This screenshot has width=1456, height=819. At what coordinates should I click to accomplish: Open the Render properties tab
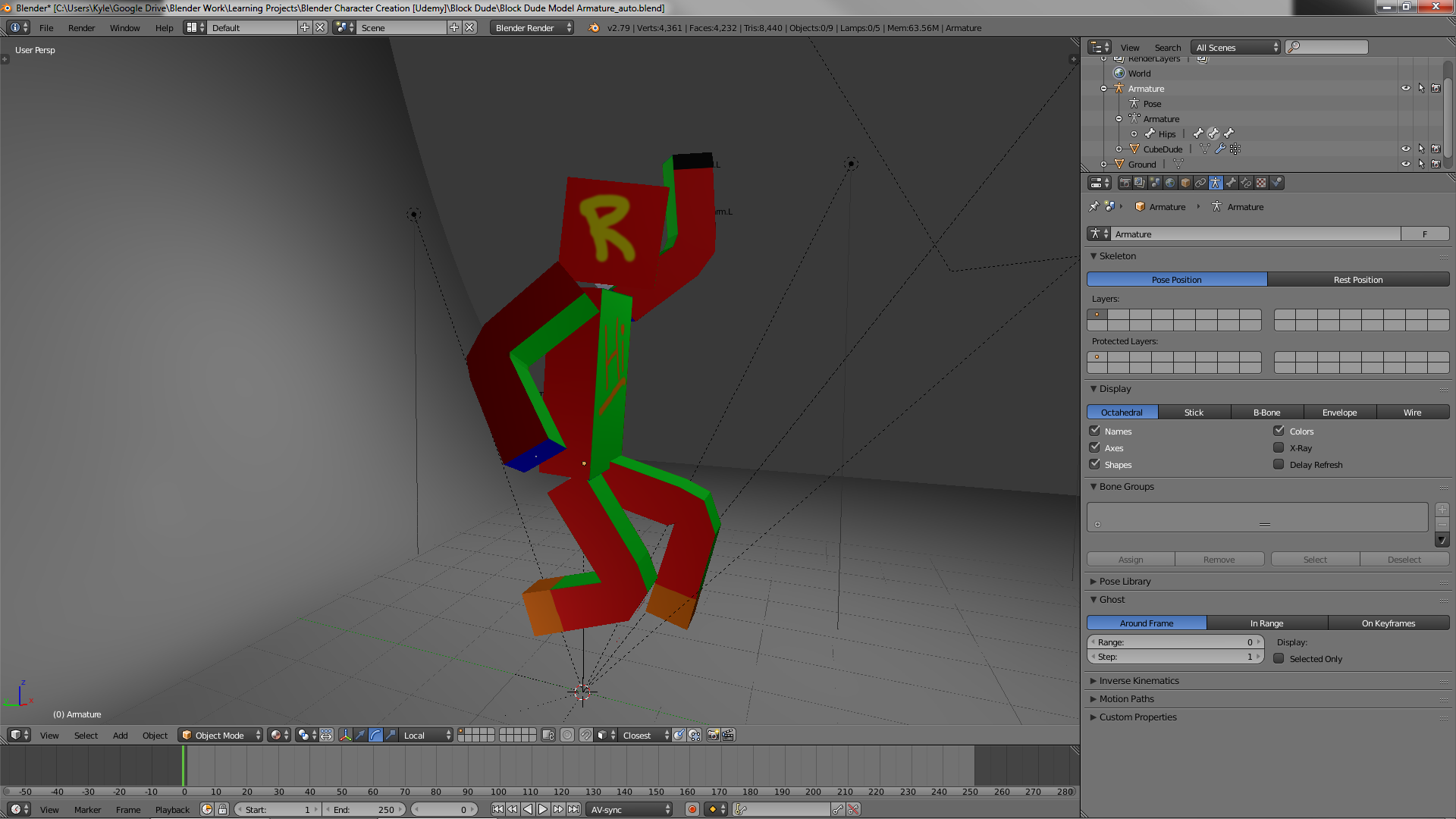(1124, 183)
